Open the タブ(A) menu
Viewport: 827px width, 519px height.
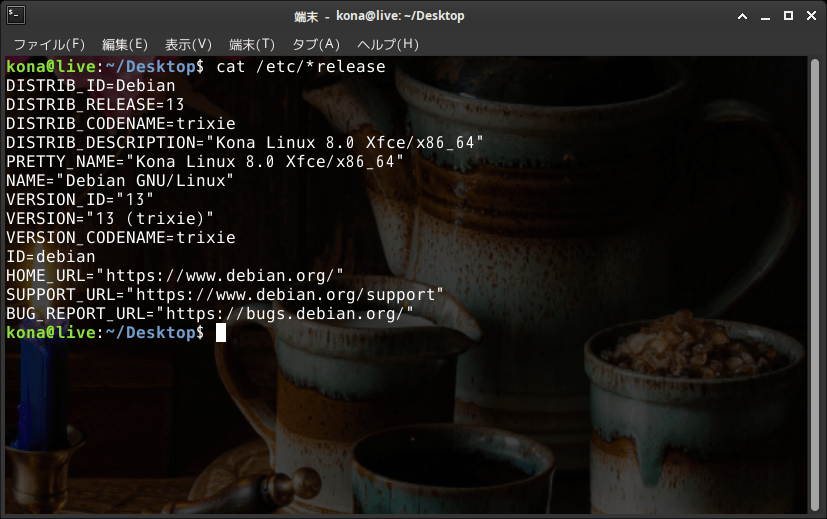pos(315,44)
